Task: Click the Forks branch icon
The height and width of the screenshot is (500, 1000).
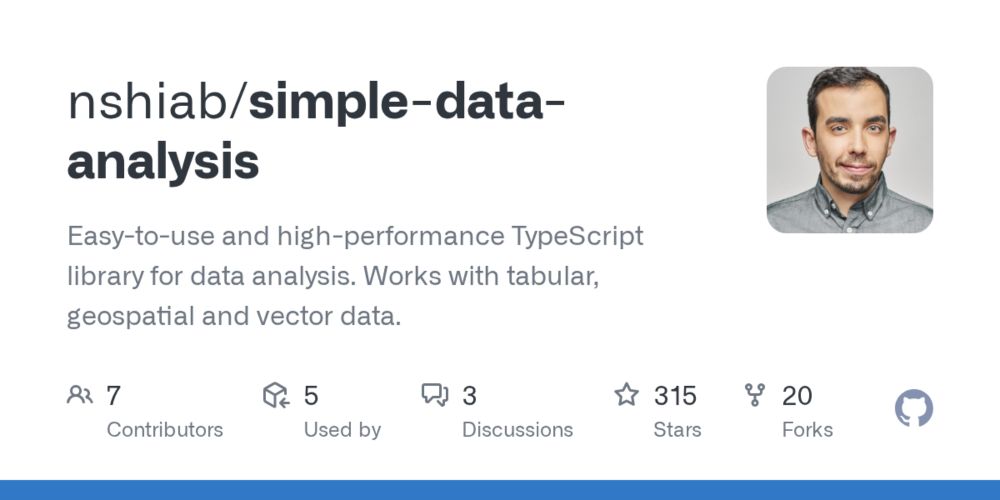Action: click(755, 395)
